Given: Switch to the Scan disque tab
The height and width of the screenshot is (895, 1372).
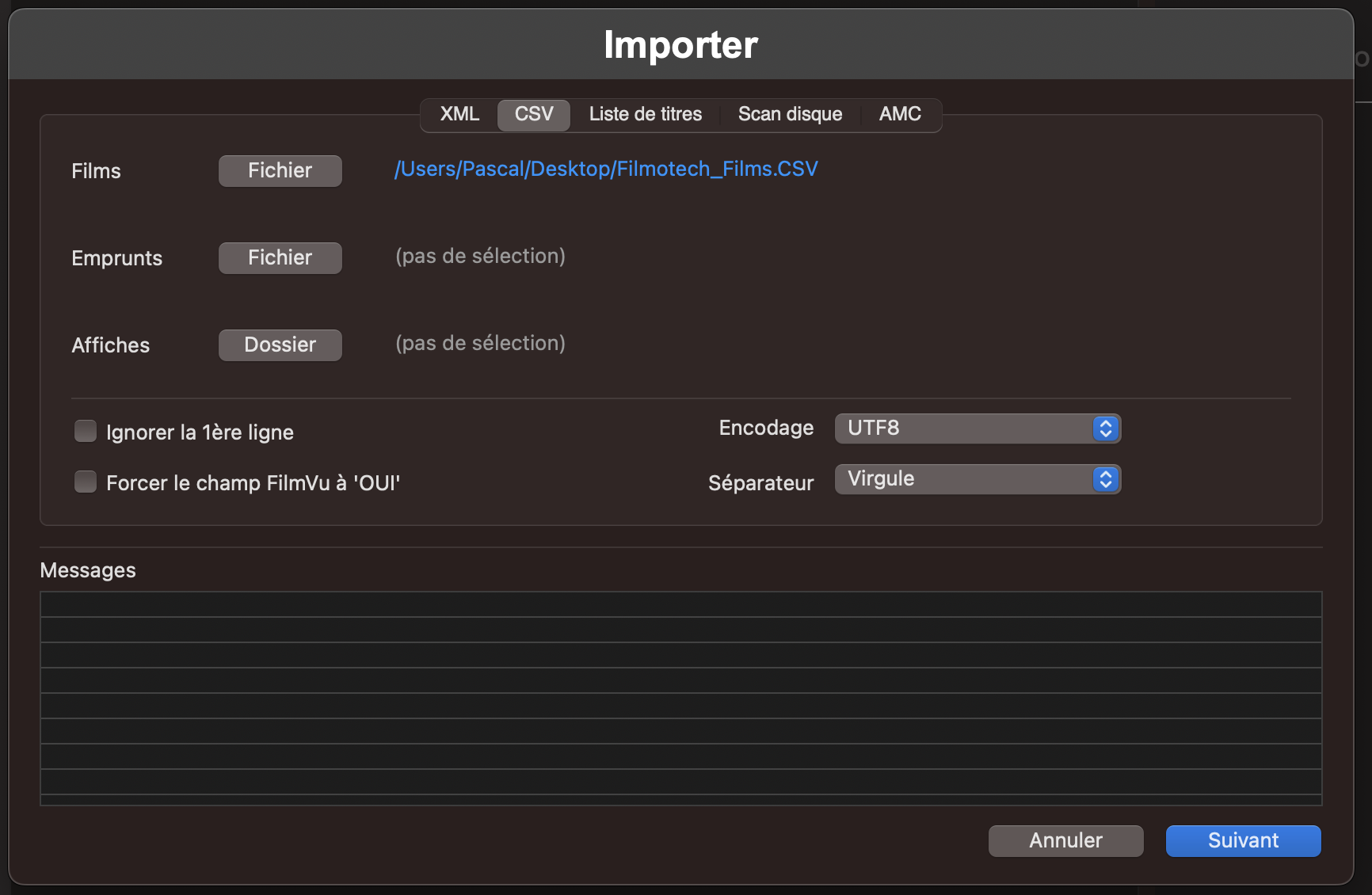Looking at the screenshot, I should [x=790, y=114].
